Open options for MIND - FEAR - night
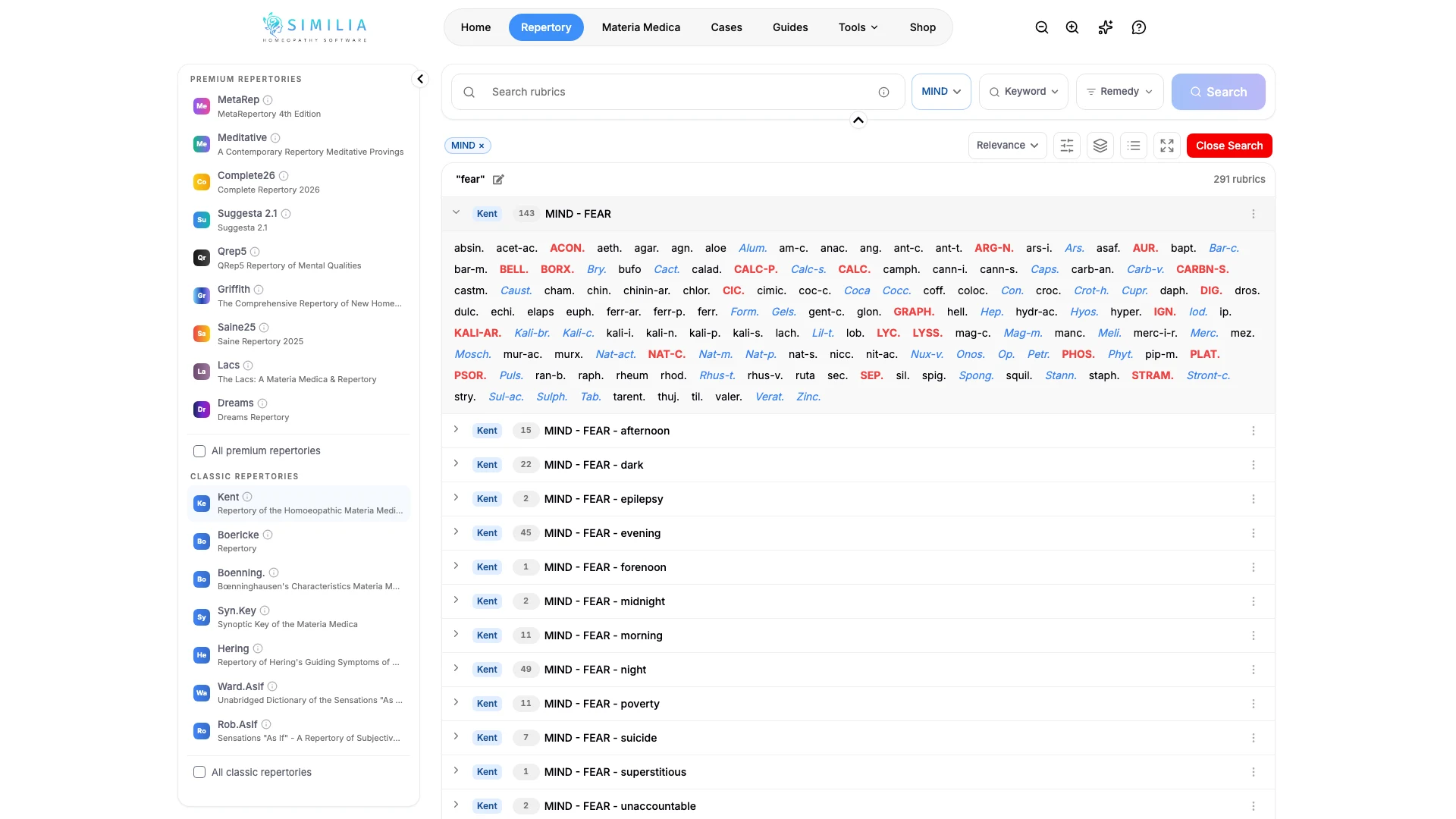 1254,670
